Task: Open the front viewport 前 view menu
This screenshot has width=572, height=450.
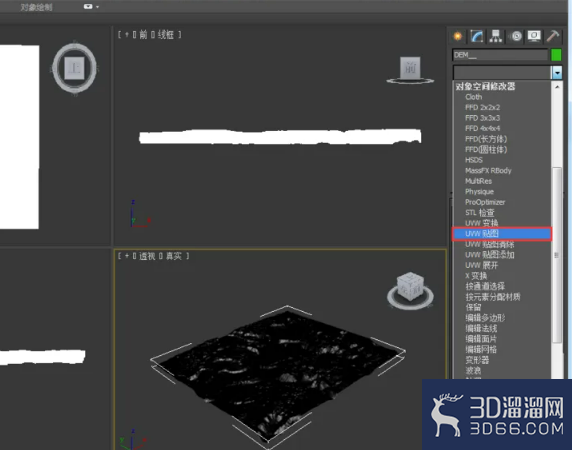Action: click(x=143, y=35)
